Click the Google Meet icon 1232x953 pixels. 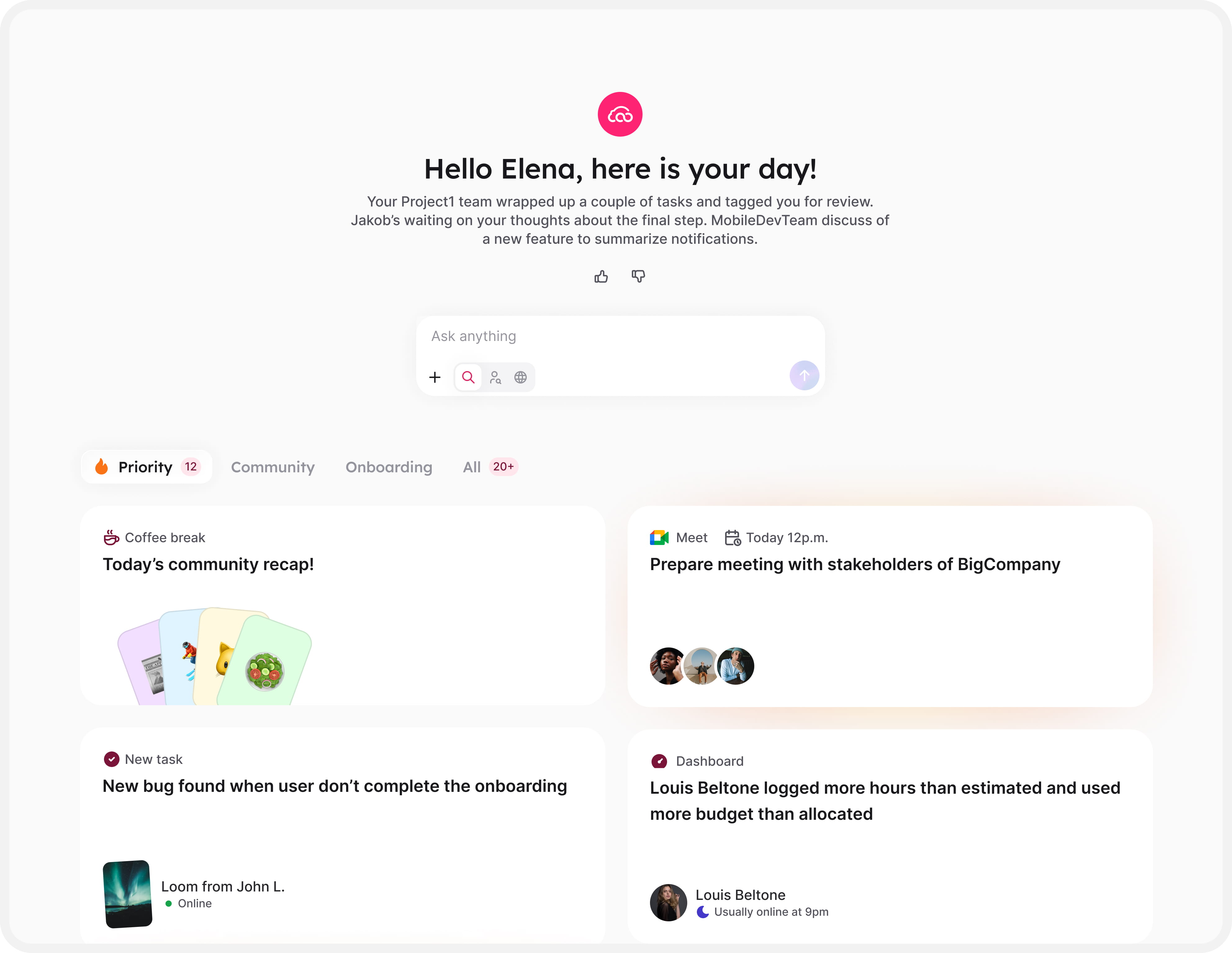click(659, 537)
